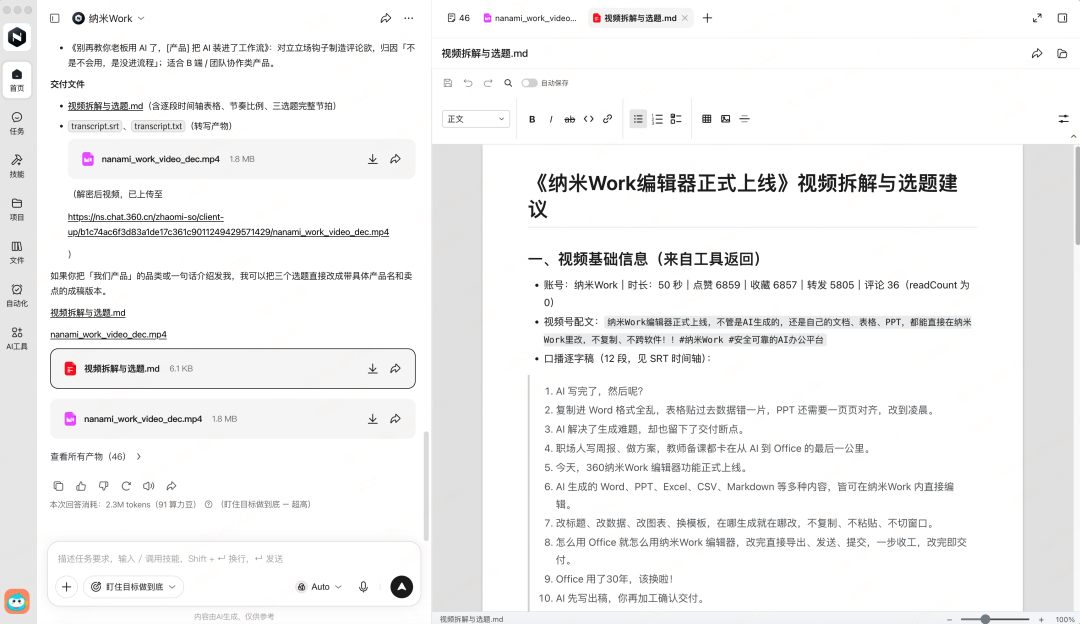Open the 盯住目标做到底 mode dropdown
Image resolution: width=1080 pixels, height=624 pixels.
[134, 587]
